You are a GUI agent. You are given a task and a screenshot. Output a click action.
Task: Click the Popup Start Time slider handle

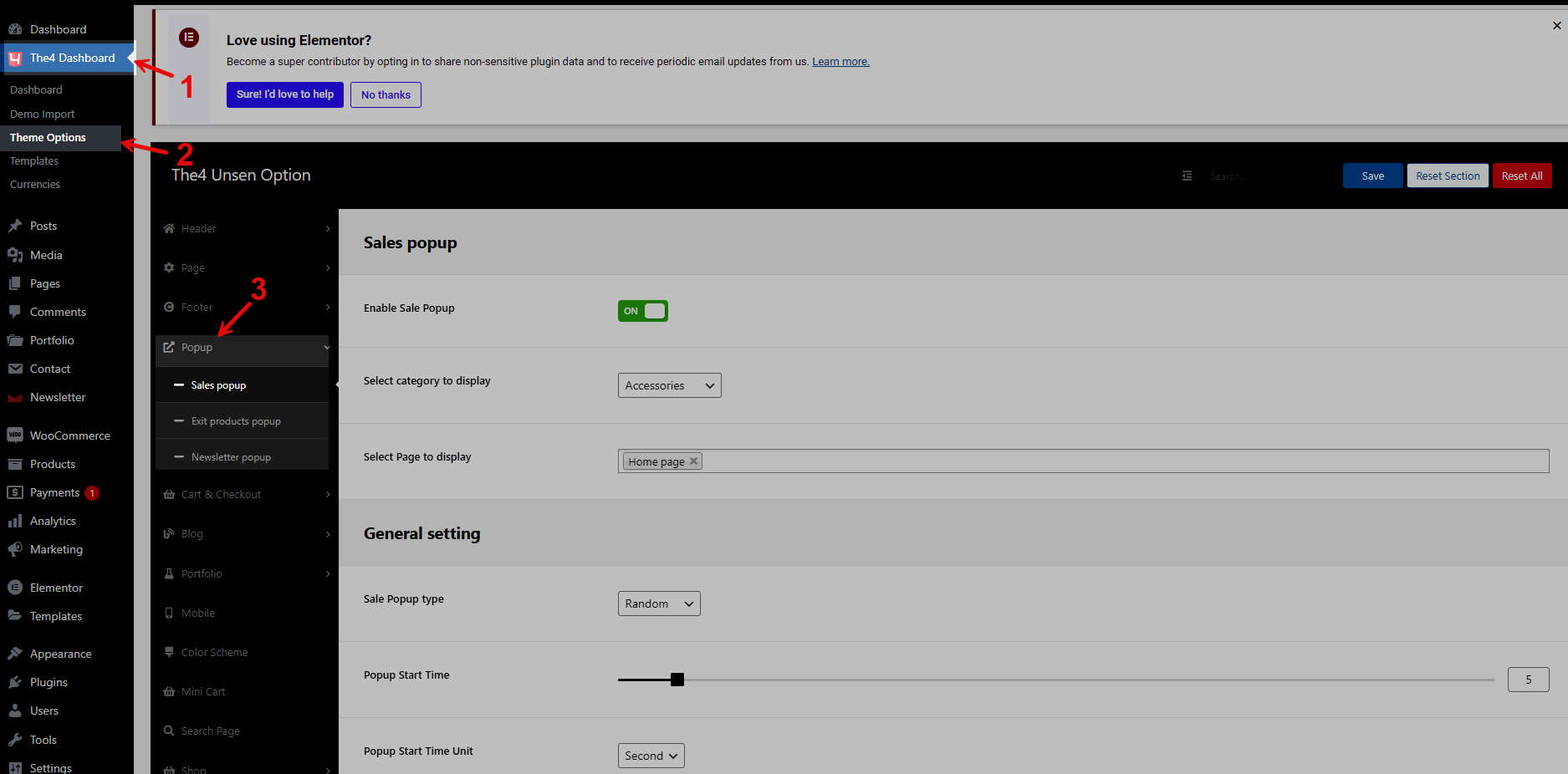coord(677,680)
